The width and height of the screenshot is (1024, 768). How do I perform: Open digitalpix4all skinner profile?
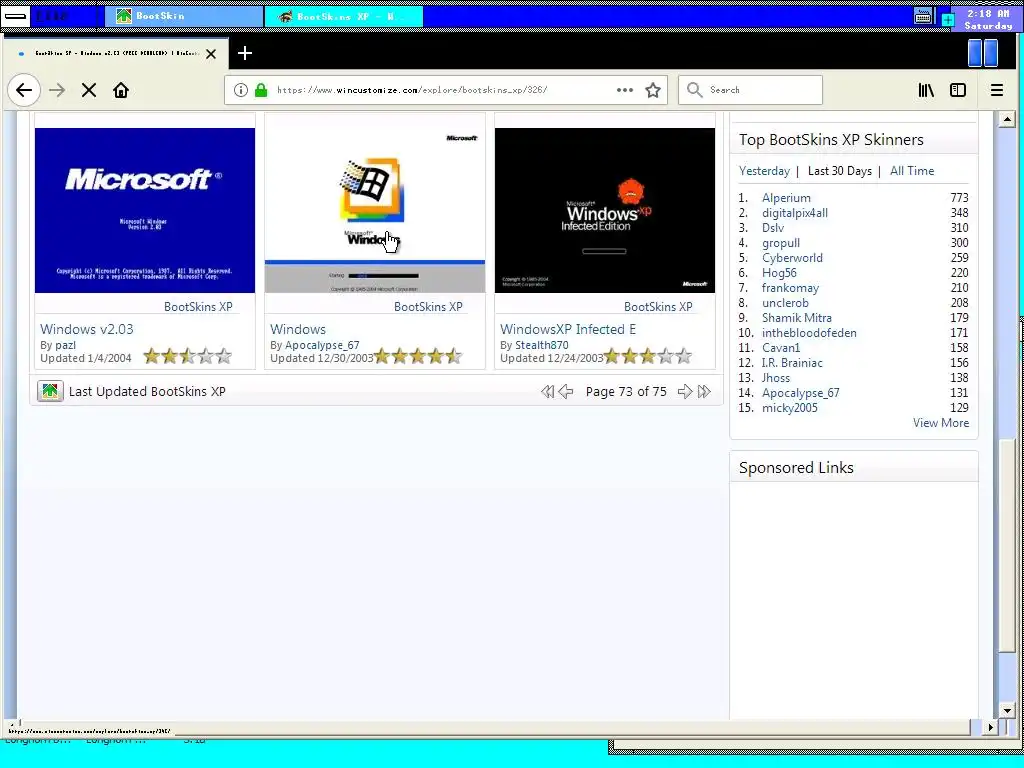[x=795, y=212]
